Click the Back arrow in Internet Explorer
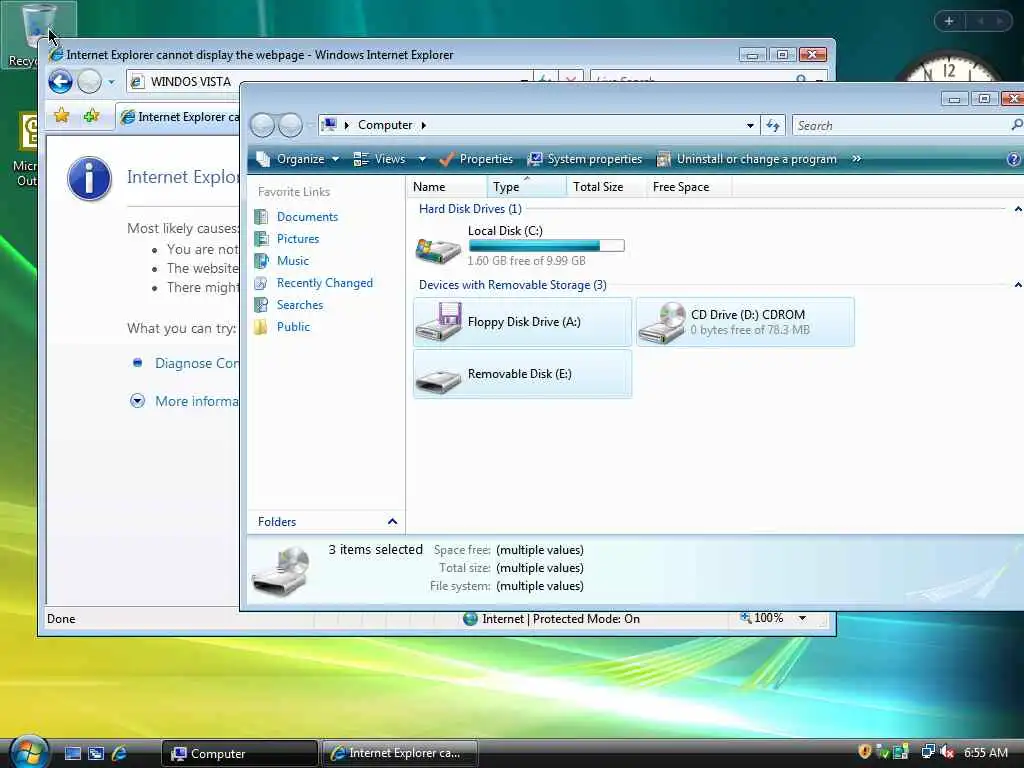This screenshot has width=1024, height=768. 60,82
